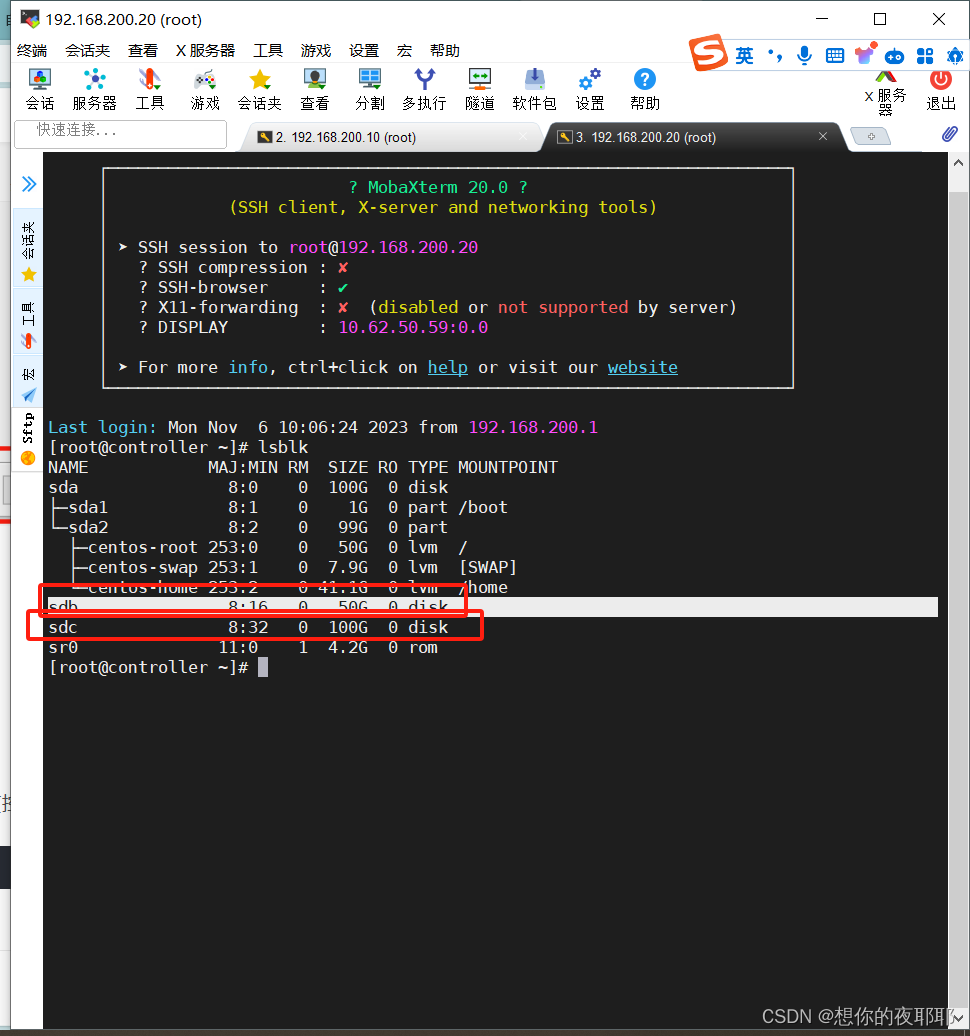Click the paperclip attachment icon
The height and width of the screenshot is (1036, 970).
pyautogui.click(x=950, y=134)
